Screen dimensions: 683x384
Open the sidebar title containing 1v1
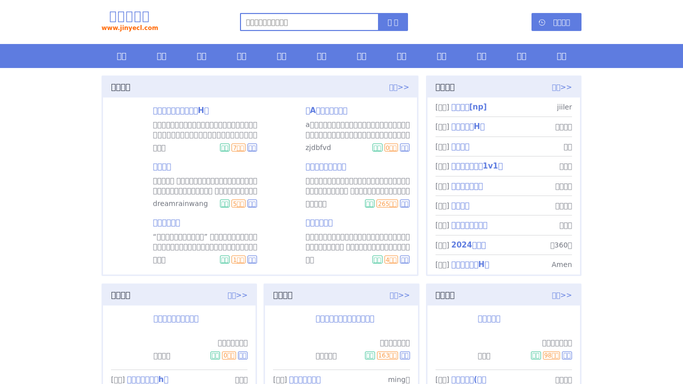click(477, 166)
